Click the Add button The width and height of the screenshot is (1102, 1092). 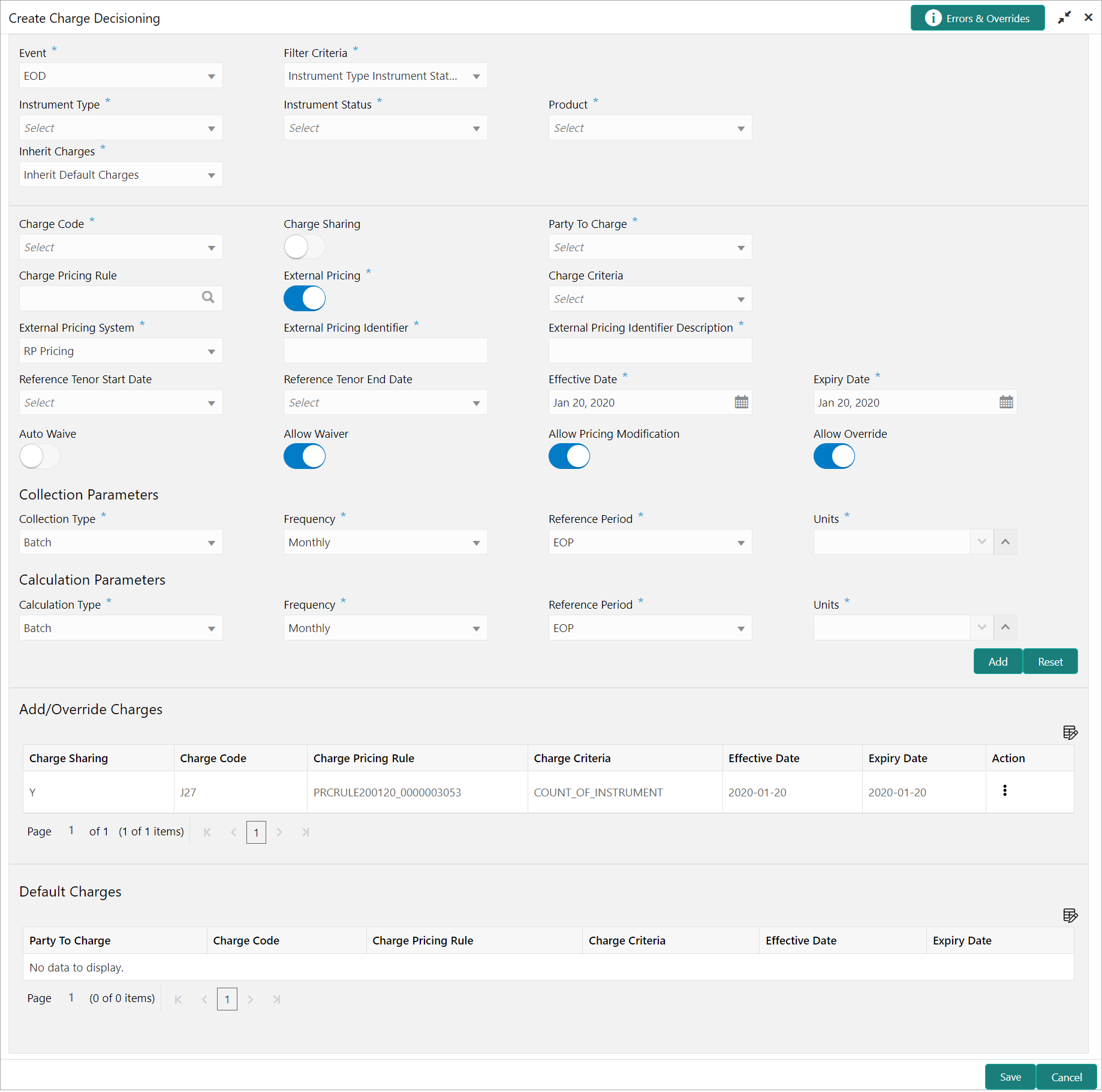click(x=998, y=661)
